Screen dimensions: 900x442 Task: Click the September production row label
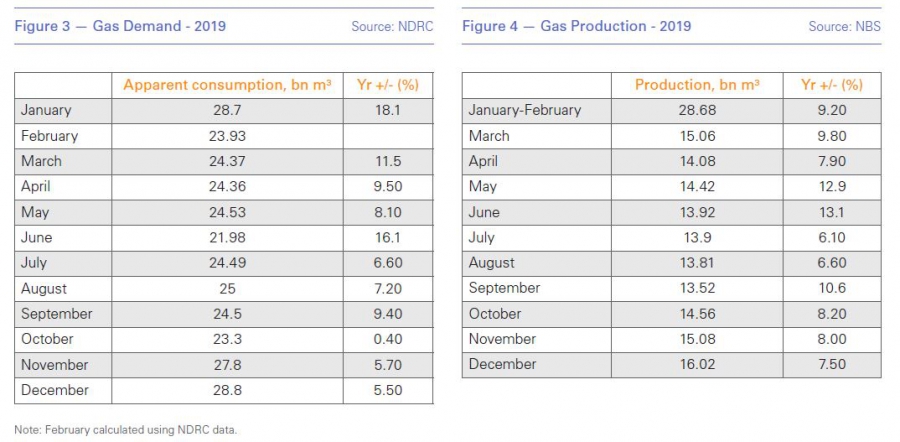tap(504, 288)
